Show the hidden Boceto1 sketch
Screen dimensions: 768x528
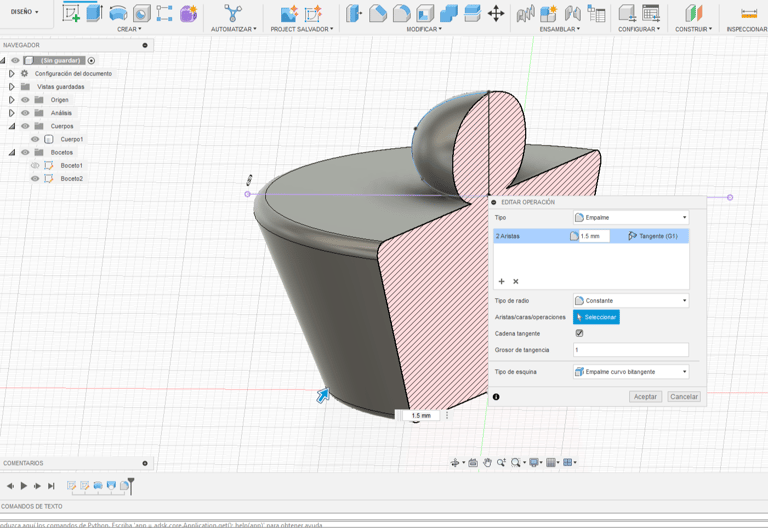click(35, 166)
